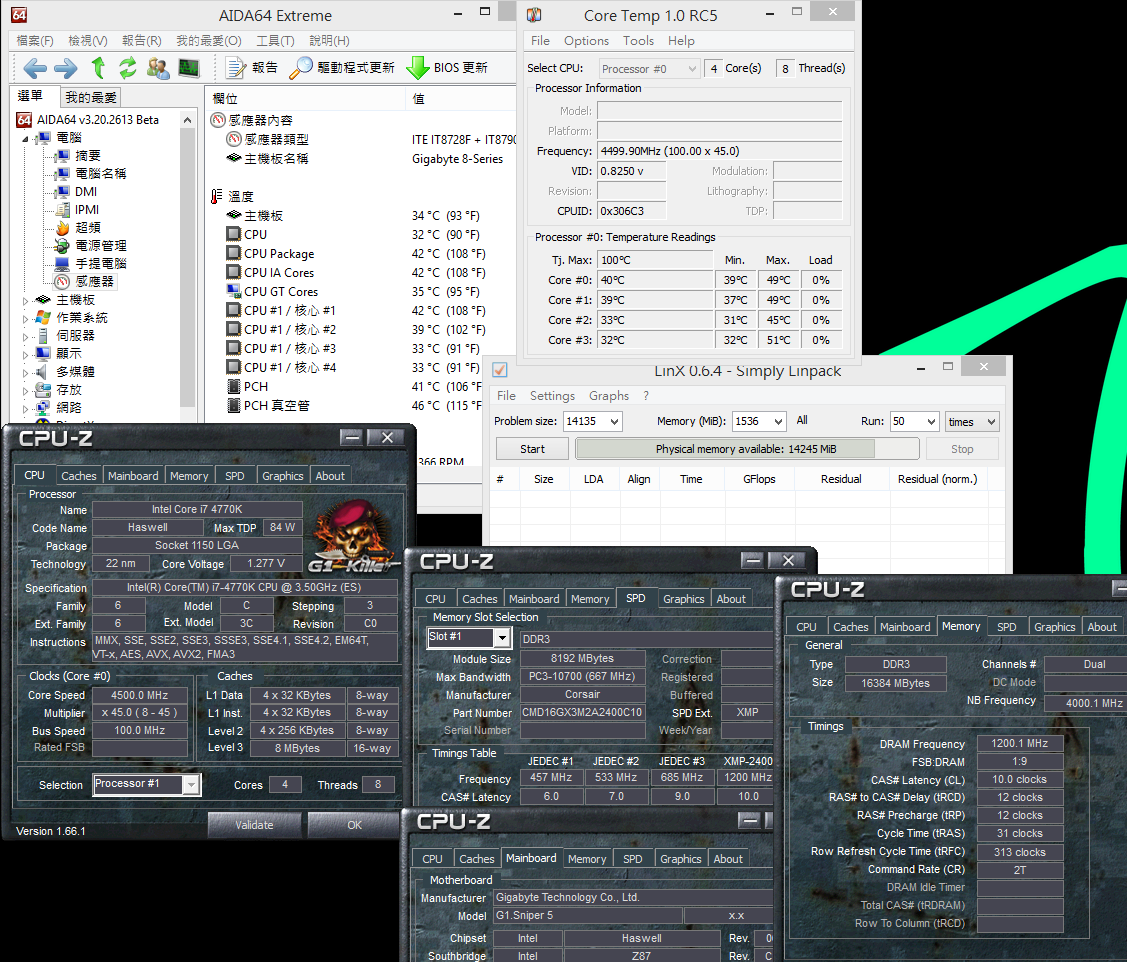Click the AIDA64 forward arrow icon

(66, 68)
